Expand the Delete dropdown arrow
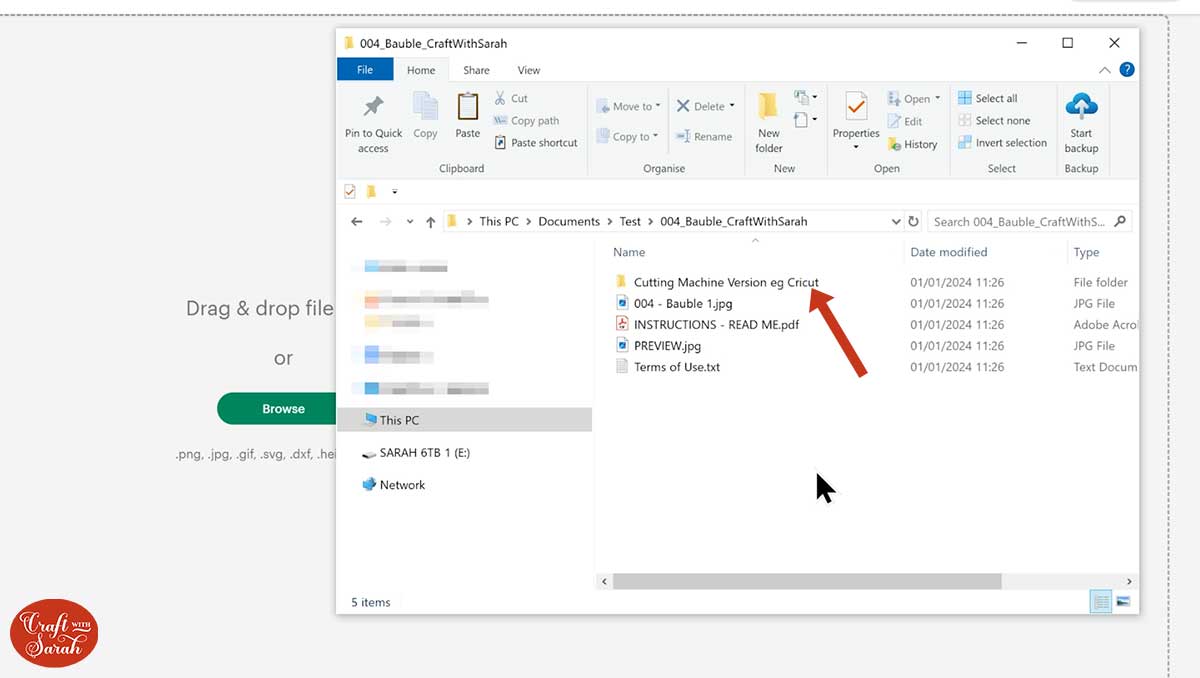This screenshot has height=678, width=1200. click(x=732, y=106)
